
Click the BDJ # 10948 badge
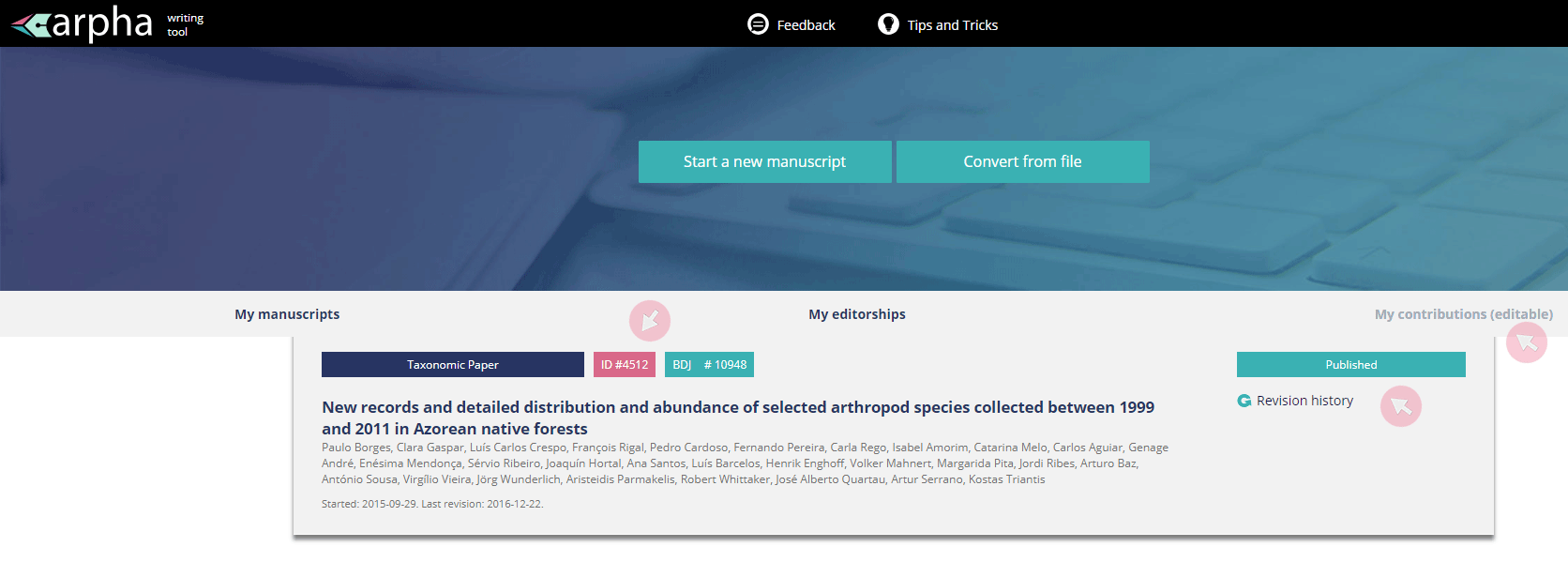(x=709, y=365)
